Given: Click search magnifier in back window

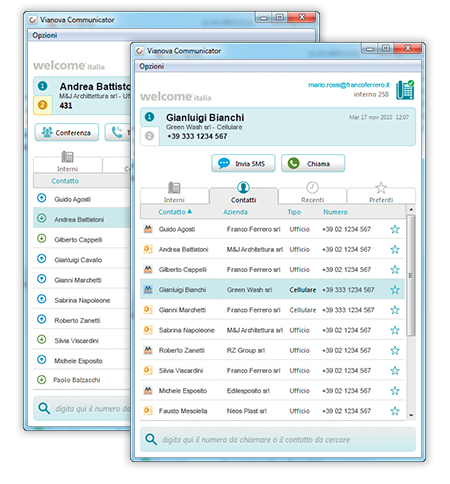Looking at the screenshot, I should [x=44, y=408].
